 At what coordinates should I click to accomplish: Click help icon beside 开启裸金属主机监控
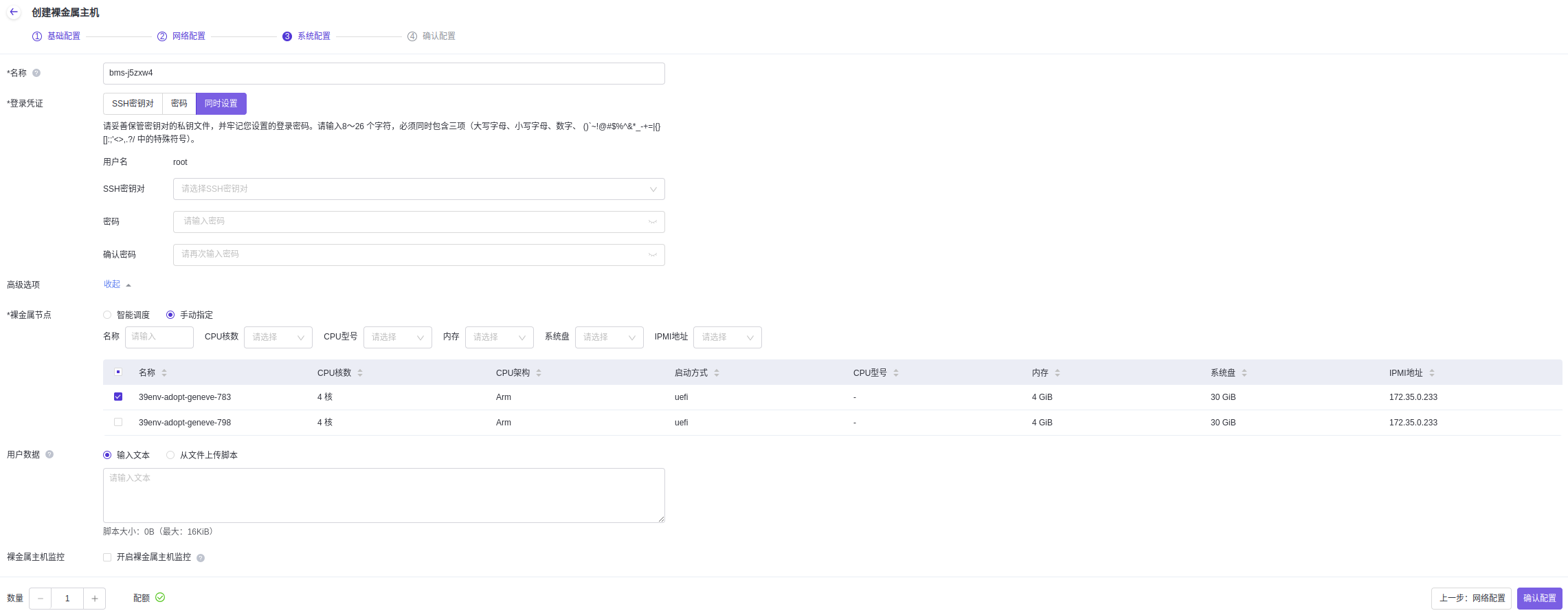pos(201,558)
